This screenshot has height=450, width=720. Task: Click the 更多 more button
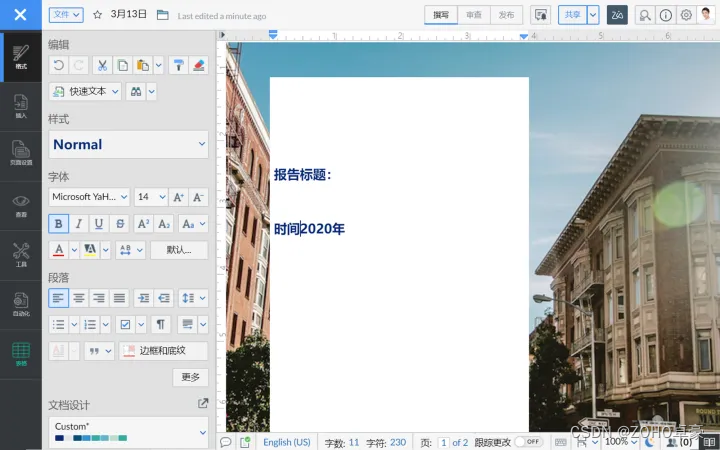[x=191, y=377]
